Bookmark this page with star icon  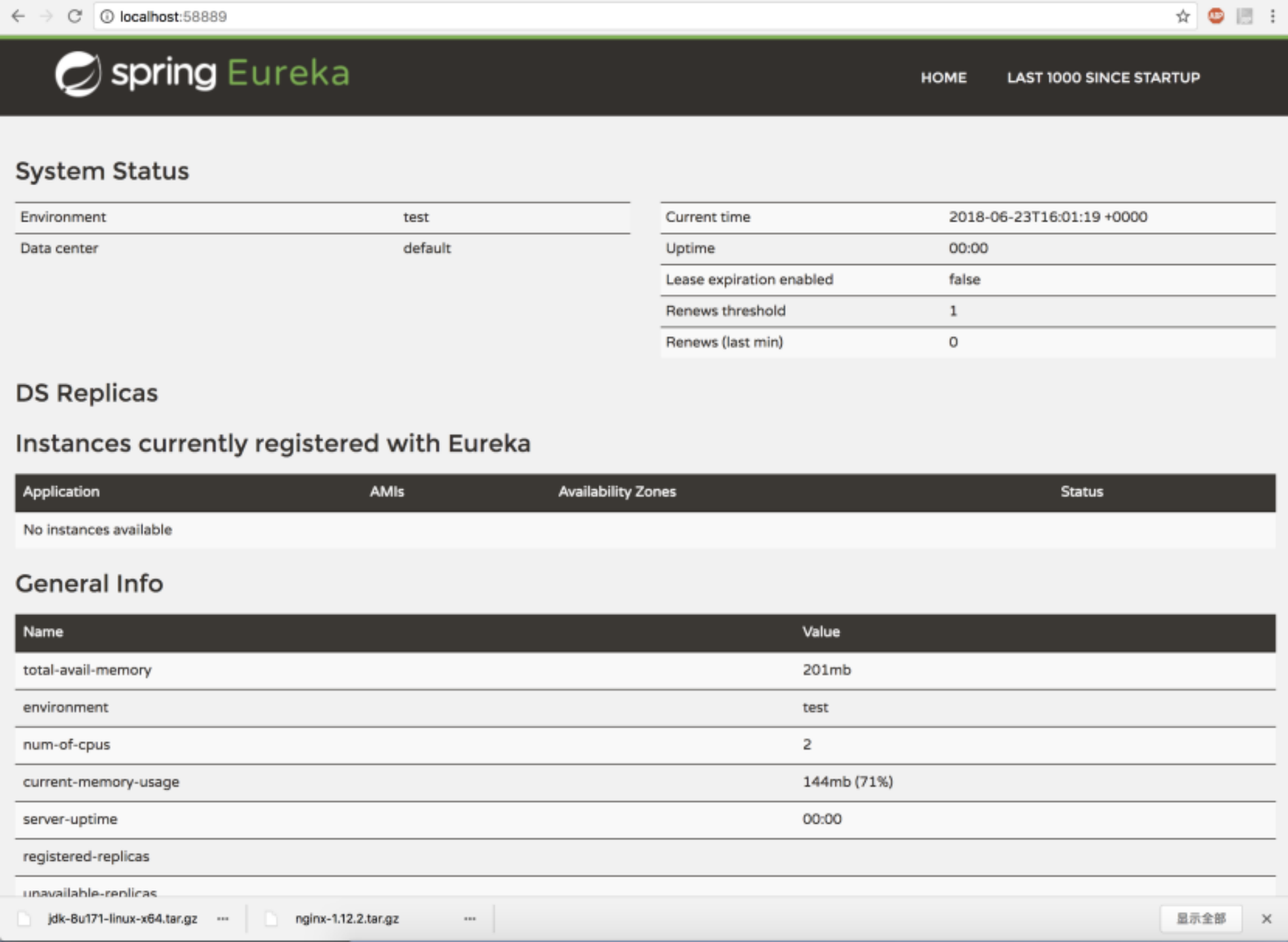(x=1182, y=16)
